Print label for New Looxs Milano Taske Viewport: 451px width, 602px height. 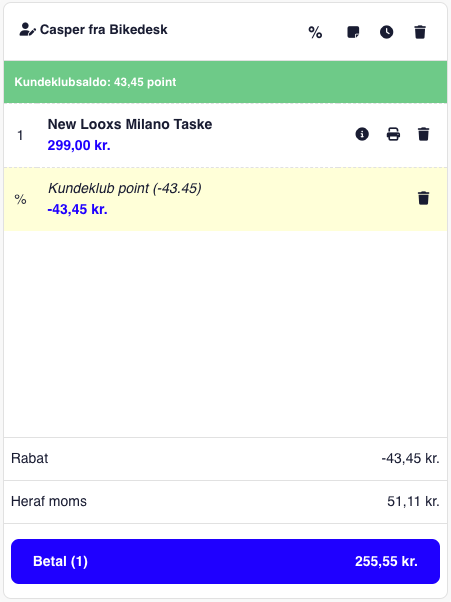click(x=393, y=134)
